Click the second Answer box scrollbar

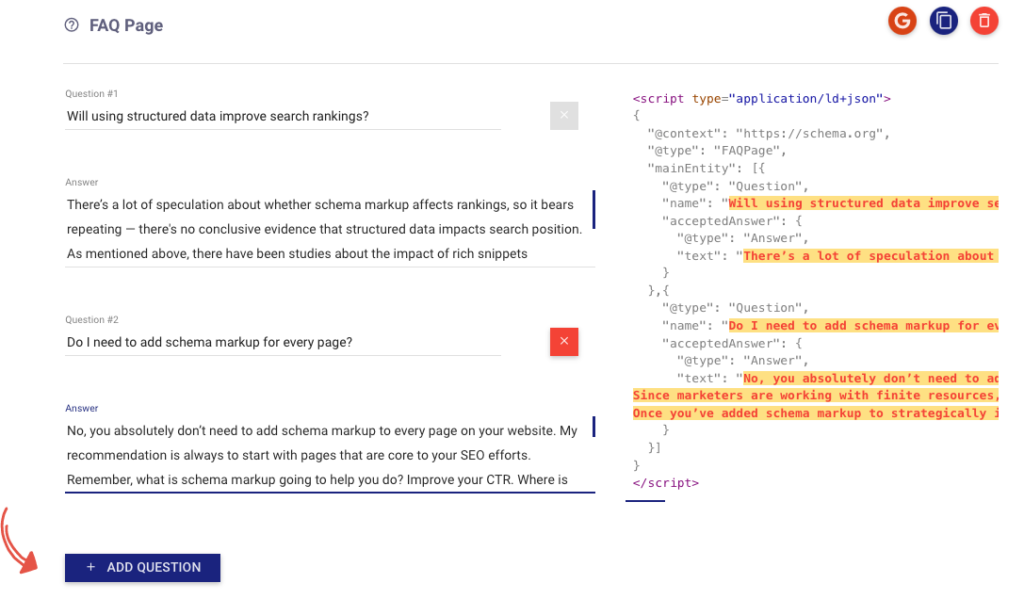click(594, 427)
